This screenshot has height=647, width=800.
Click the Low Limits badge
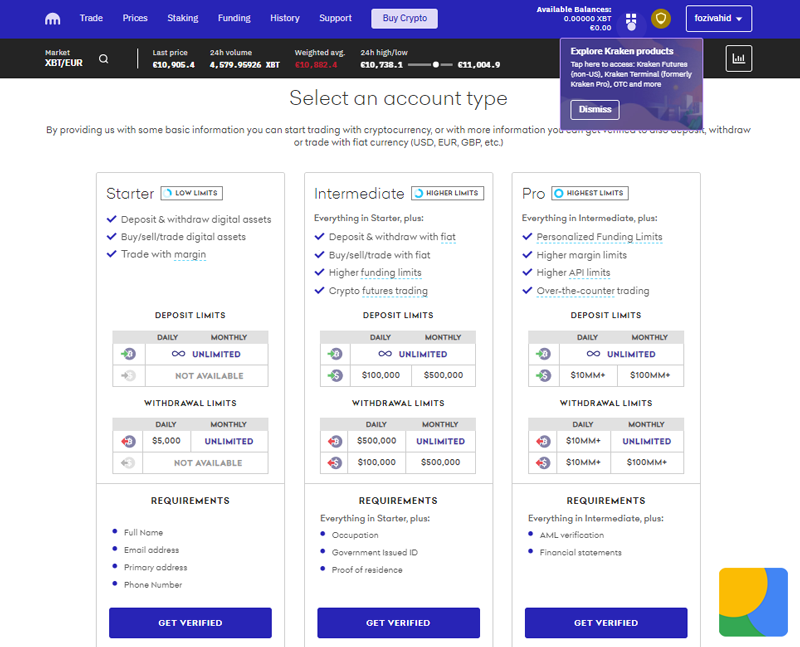pos(192,193)
